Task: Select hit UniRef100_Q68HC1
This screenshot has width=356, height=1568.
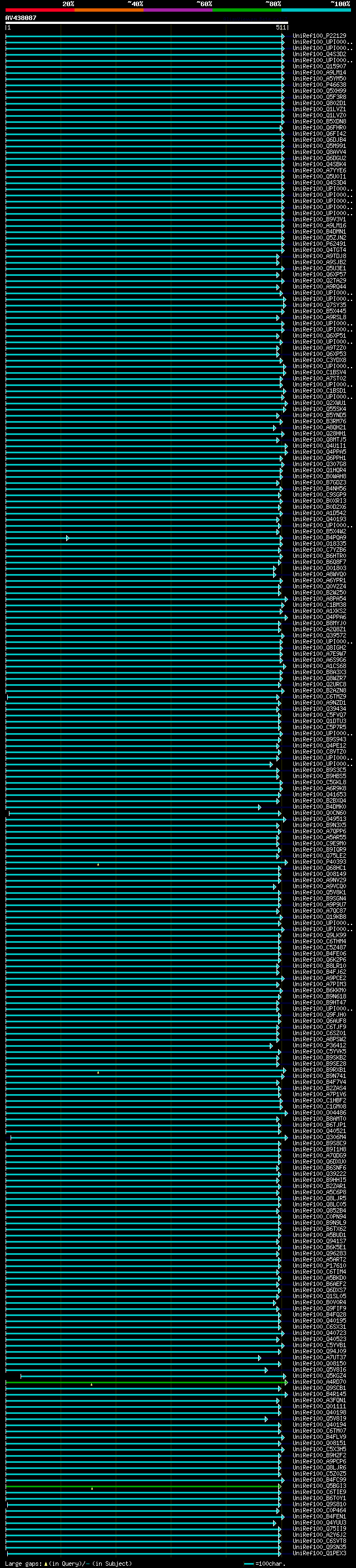Action: click(x=319, y=868)
